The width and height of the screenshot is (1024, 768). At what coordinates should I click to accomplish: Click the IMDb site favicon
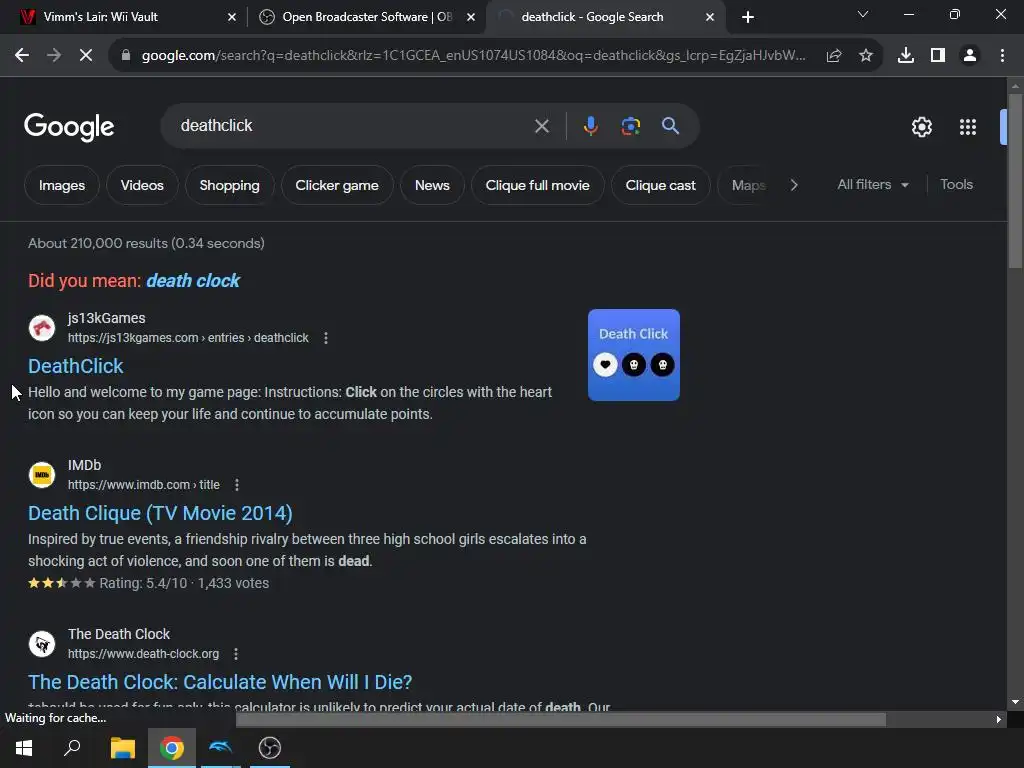[42, 475]
